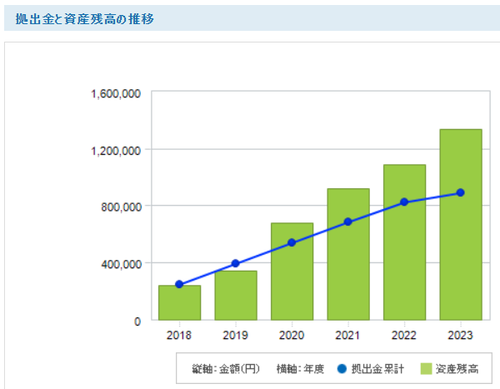Screen dimensions: 500x389
Task: Click the blue data point for 2019
Action: point(235,263)
